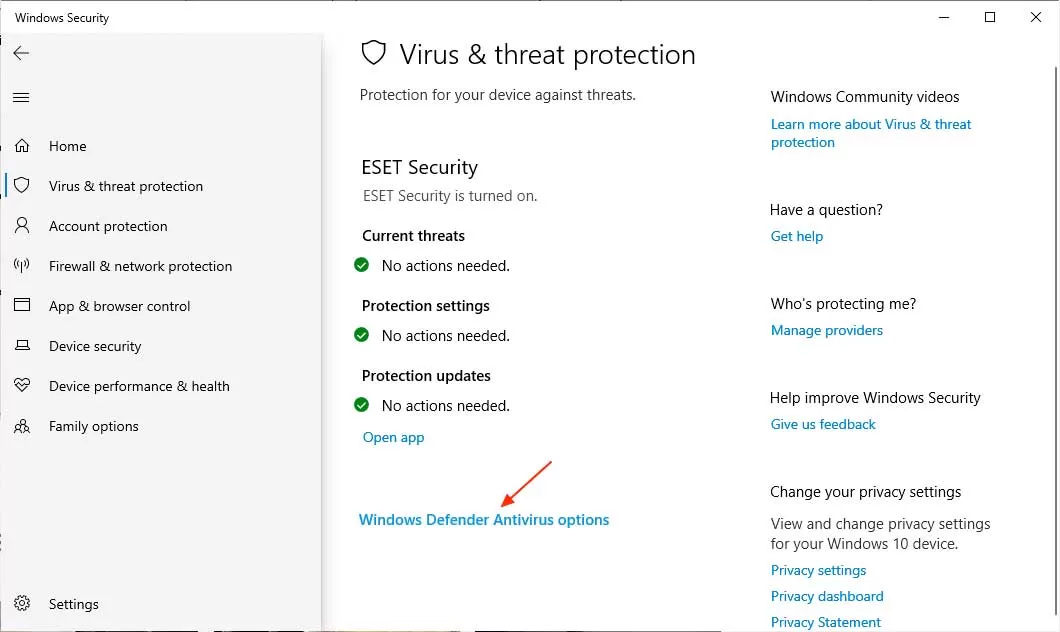Open Learn more about Virus & threat protection

click(x=871, y=133)
